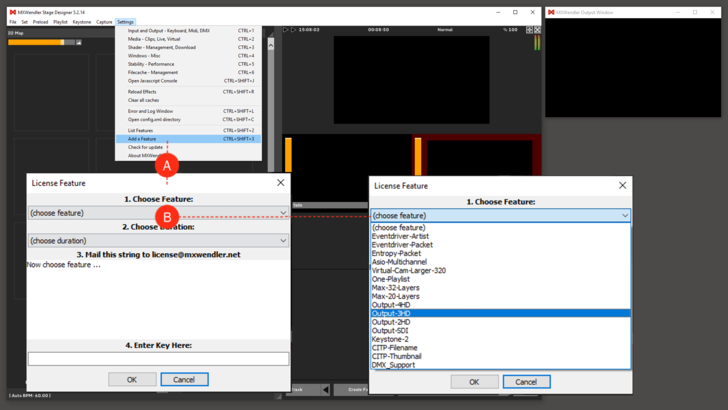Viewport: 728px width, 410px height.
Task: Select CITP-Thumbnail feature
Action: click(500, 357)
